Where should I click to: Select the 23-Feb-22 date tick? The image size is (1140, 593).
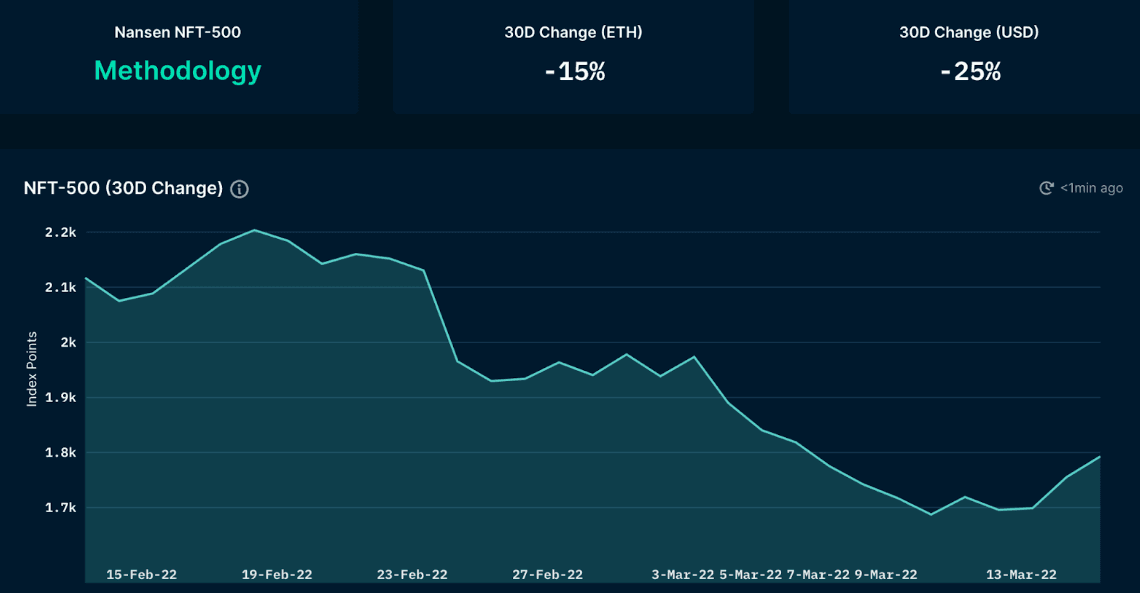412,574
